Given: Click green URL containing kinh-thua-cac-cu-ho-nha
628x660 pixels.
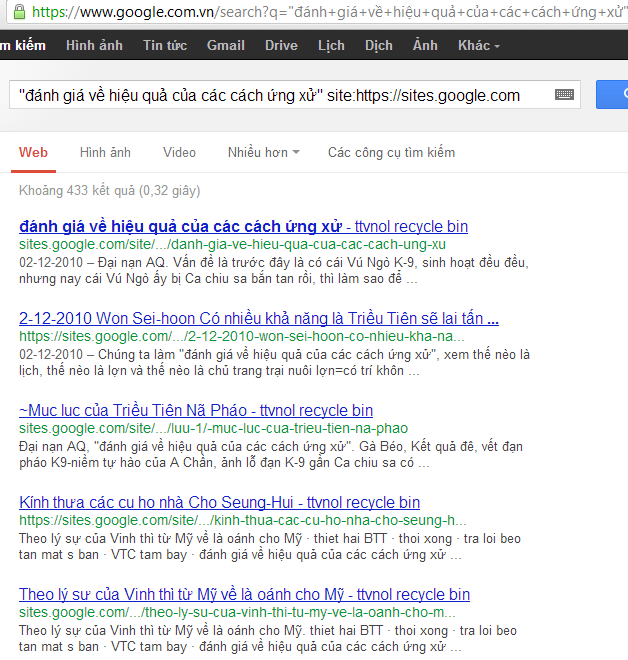Looking at the screenshot, I should click(243, 520).
